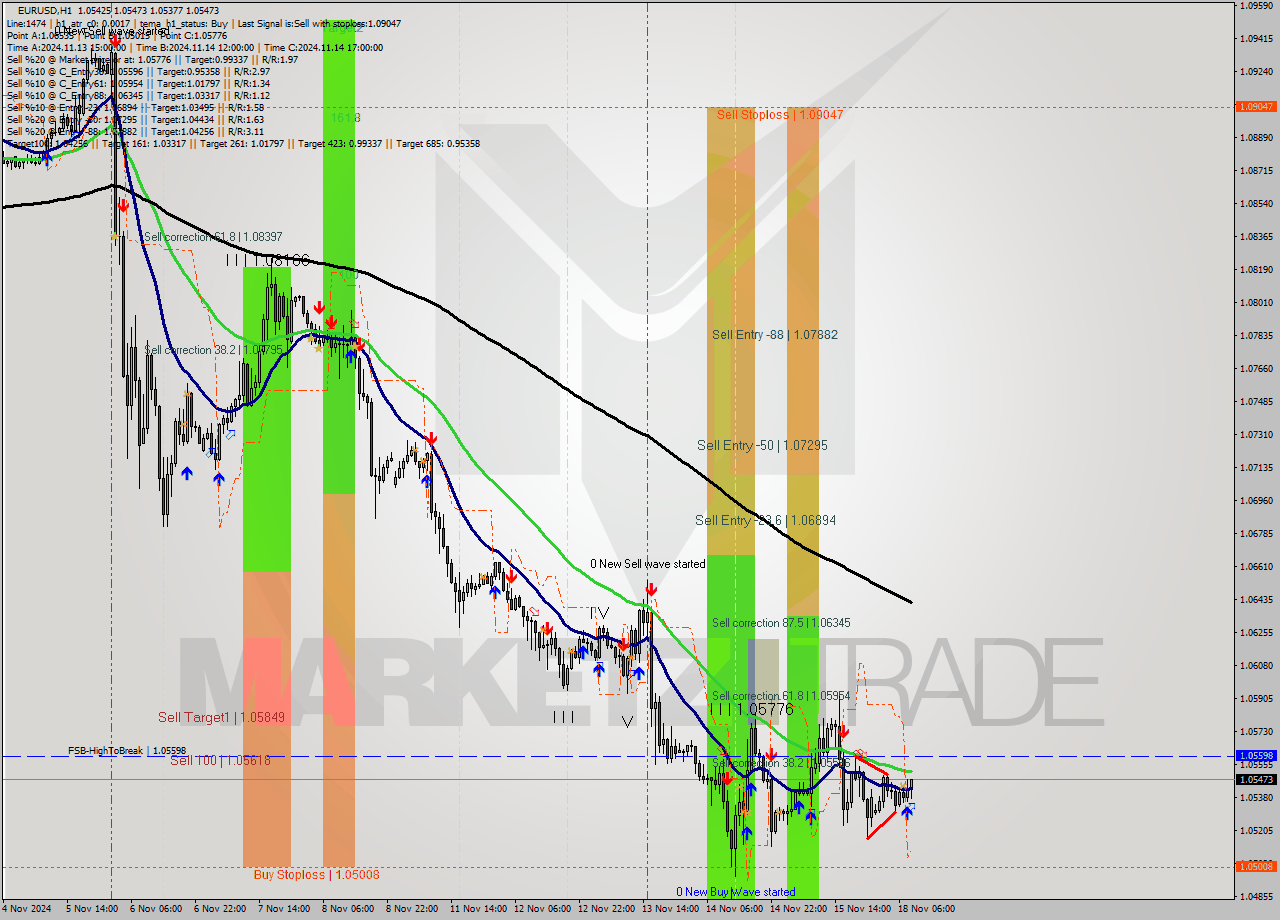The image size is (1280, 920).
Task: Click the 1.09590 price axis value
Action: click(x=1256, y=6)
